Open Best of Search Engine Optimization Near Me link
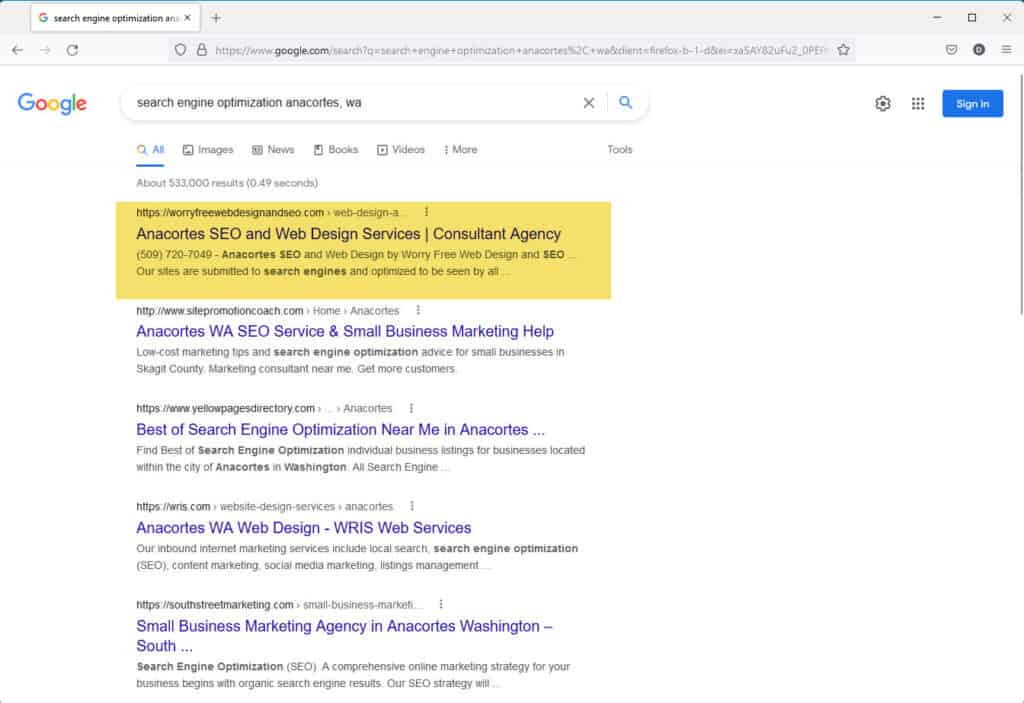 click(x=340, y=429)
